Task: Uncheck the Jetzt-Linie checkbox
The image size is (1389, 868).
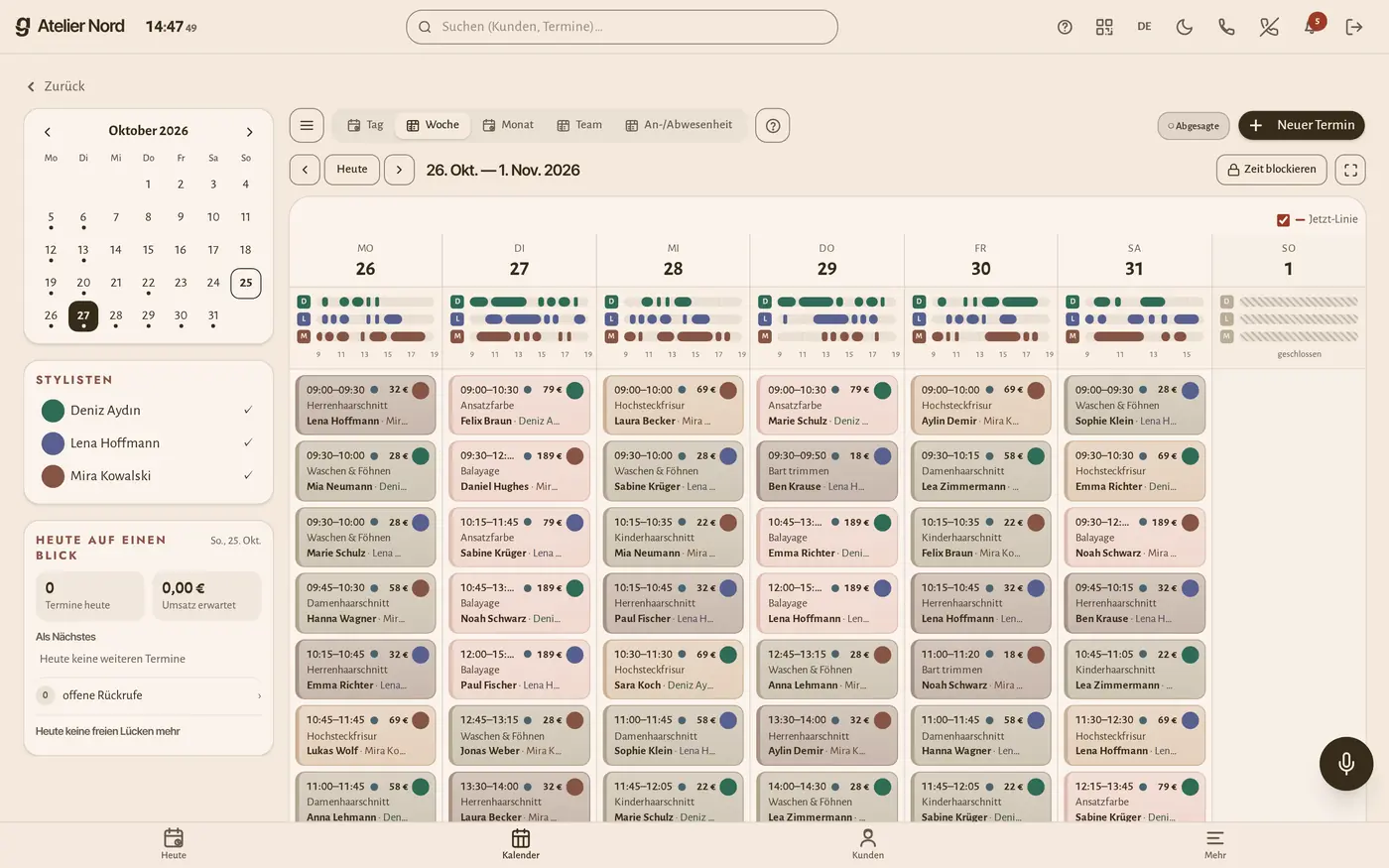Action: [x=1283, y=220]
